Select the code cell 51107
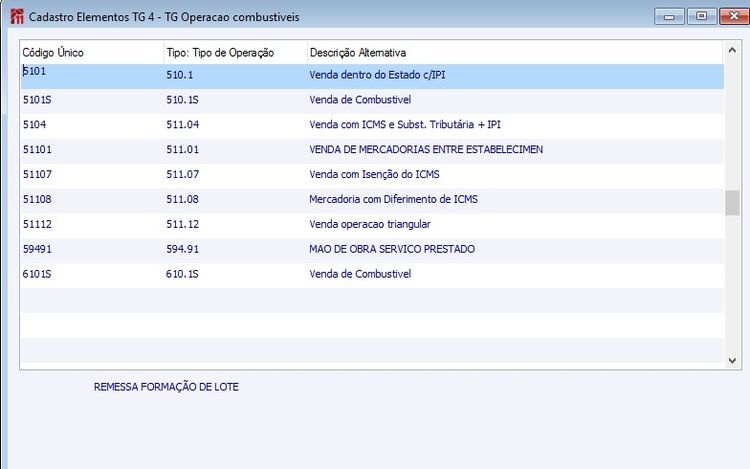 pyautogui.click(x=37, y=175)
